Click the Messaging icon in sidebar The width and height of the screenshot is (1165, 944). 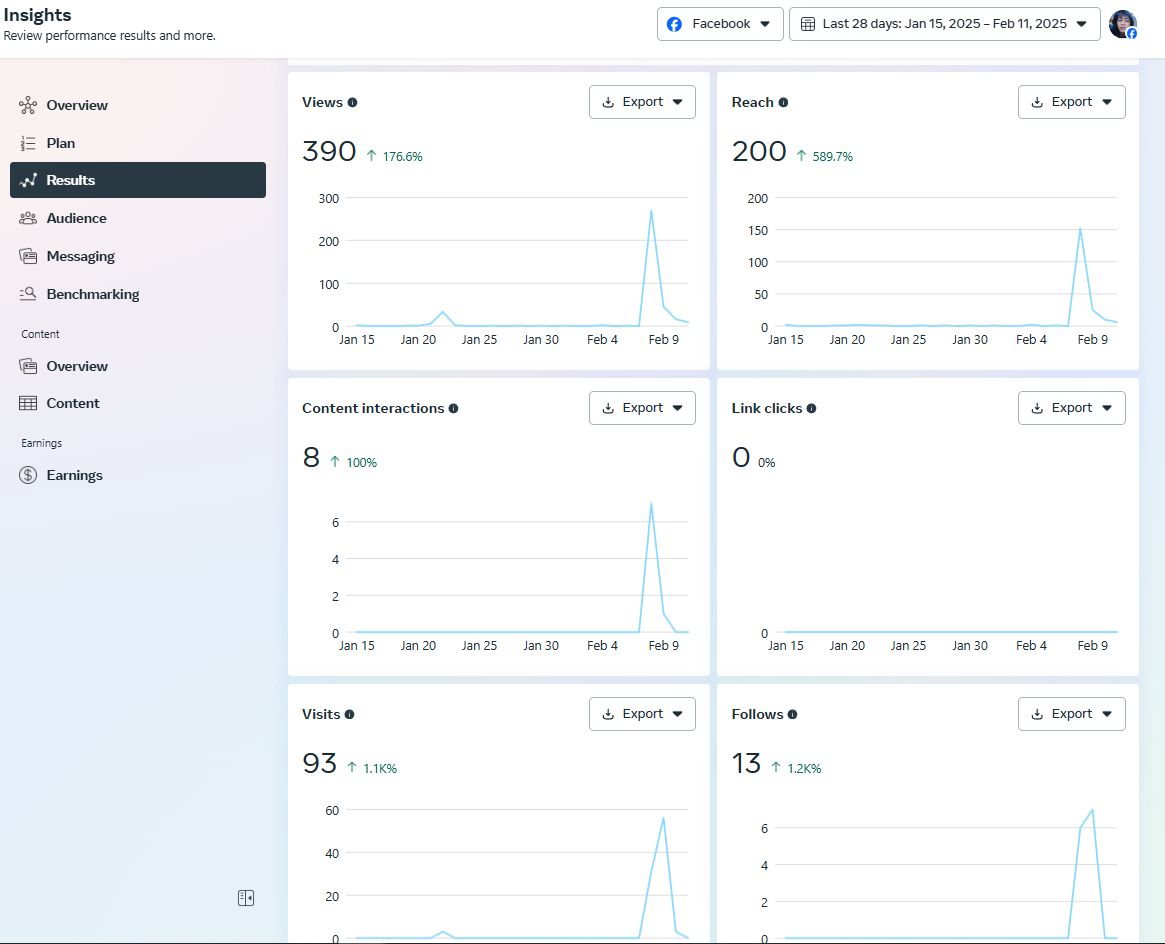pyautogui.click(x=28, y=256)
